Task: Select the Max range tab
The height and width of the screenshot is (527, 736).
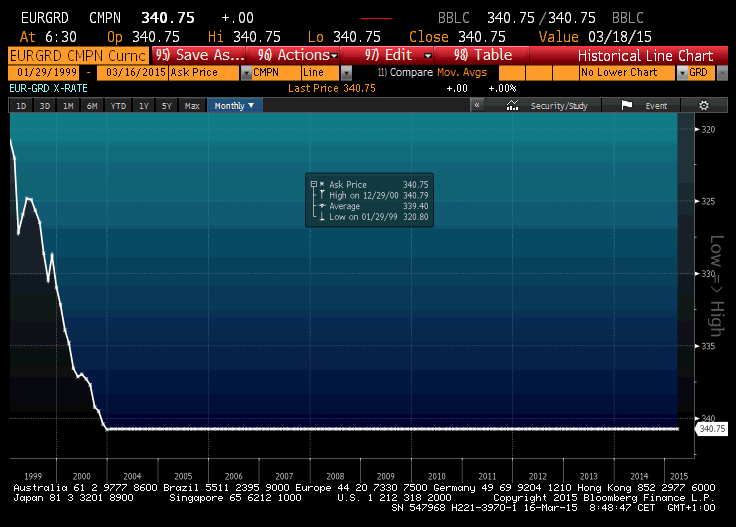Action: [x=192, y=106]
